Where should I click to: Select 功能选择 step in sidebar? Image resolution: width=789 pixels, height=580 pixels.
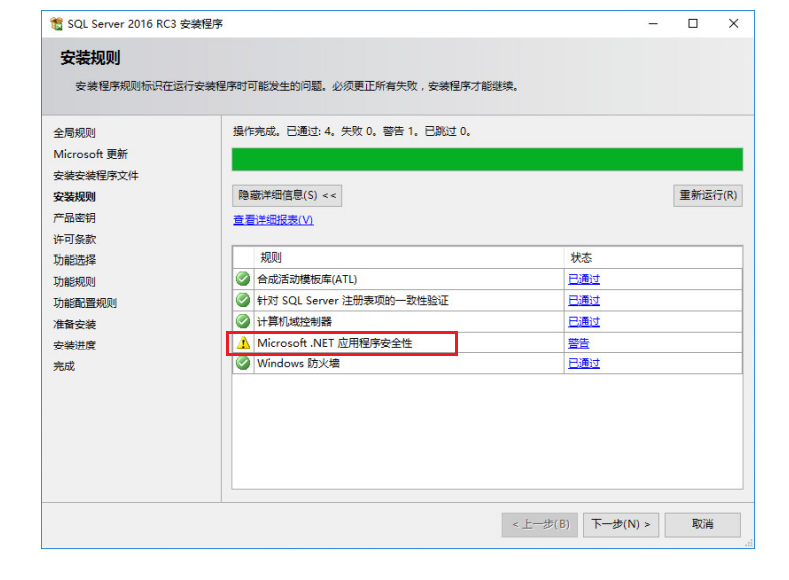74,260
